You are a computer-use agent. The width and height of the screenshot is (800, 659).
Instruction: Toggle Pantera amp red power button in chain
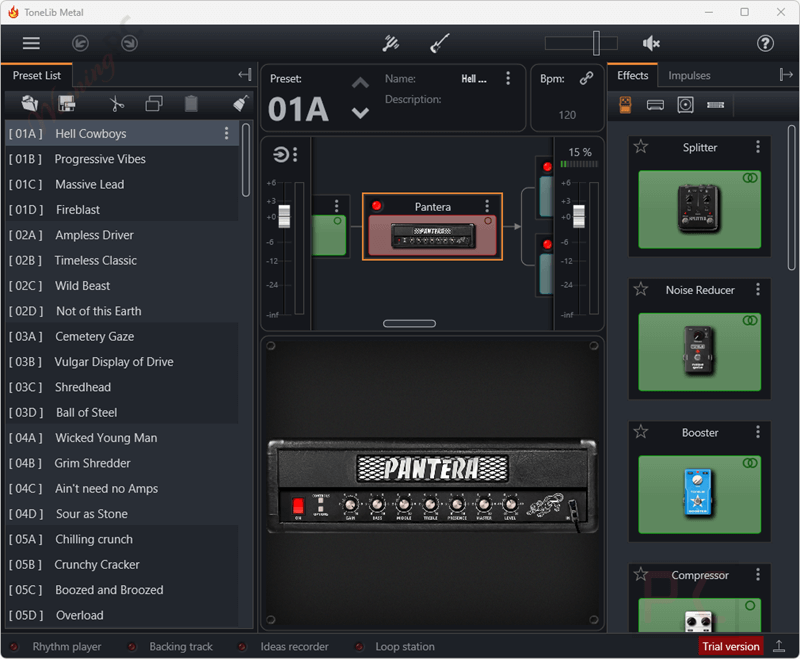coord(377,206)
